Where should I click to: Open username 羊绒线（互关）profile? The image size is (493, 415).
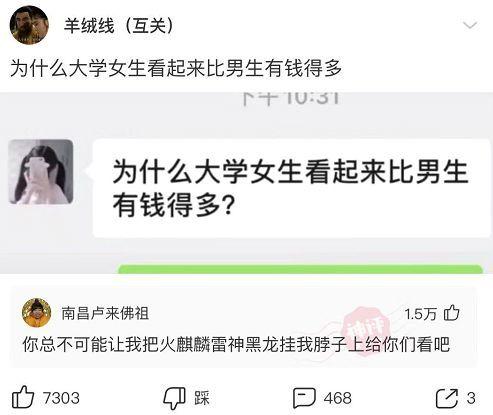(119, 25)
